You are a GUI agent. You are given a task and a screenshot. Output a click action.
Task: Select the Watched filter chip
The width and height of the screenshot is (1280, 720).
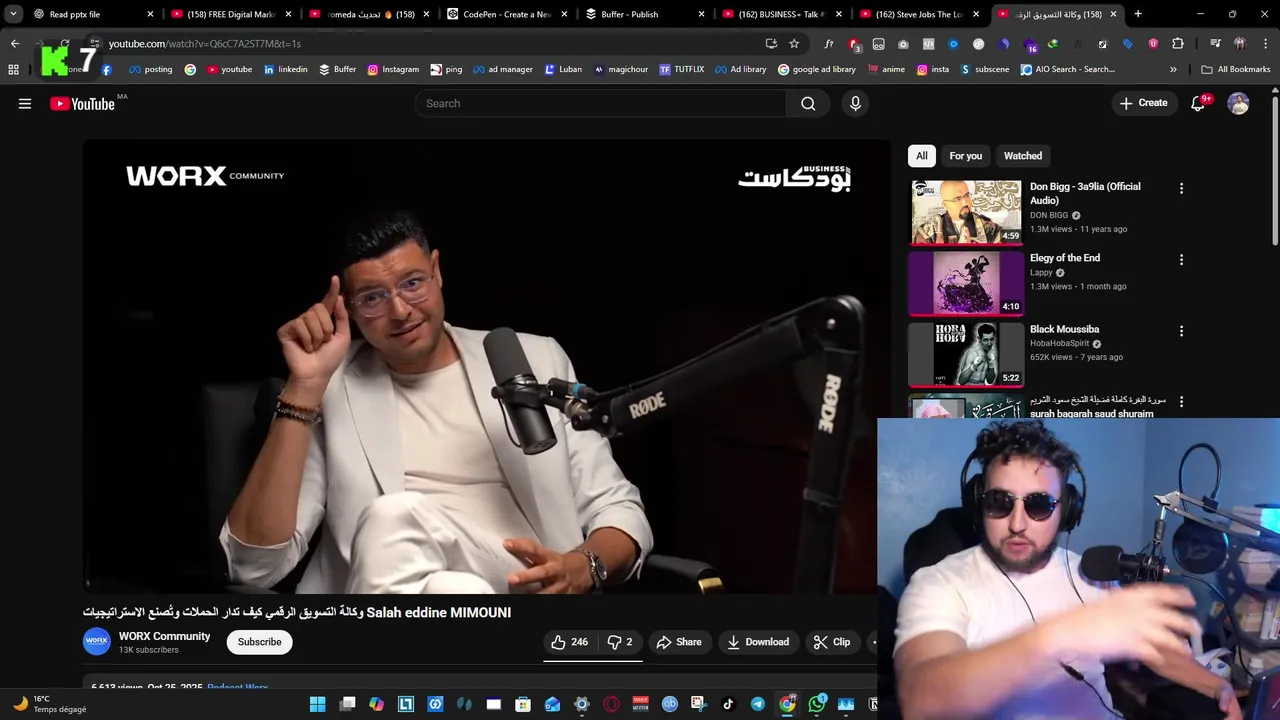tap(1023, 156)
